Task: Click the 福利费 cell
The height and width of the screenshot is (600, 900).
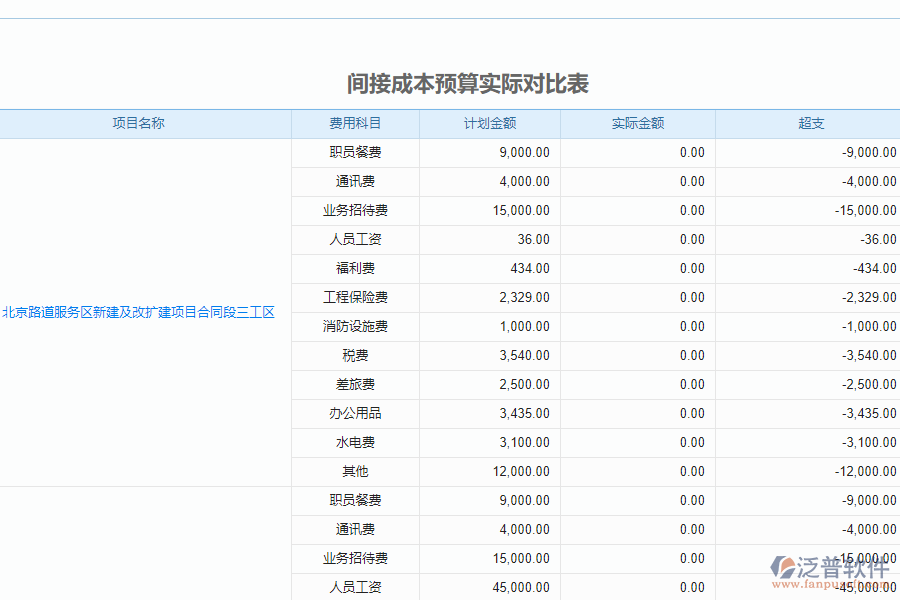Action: click(x=354, y=268)
